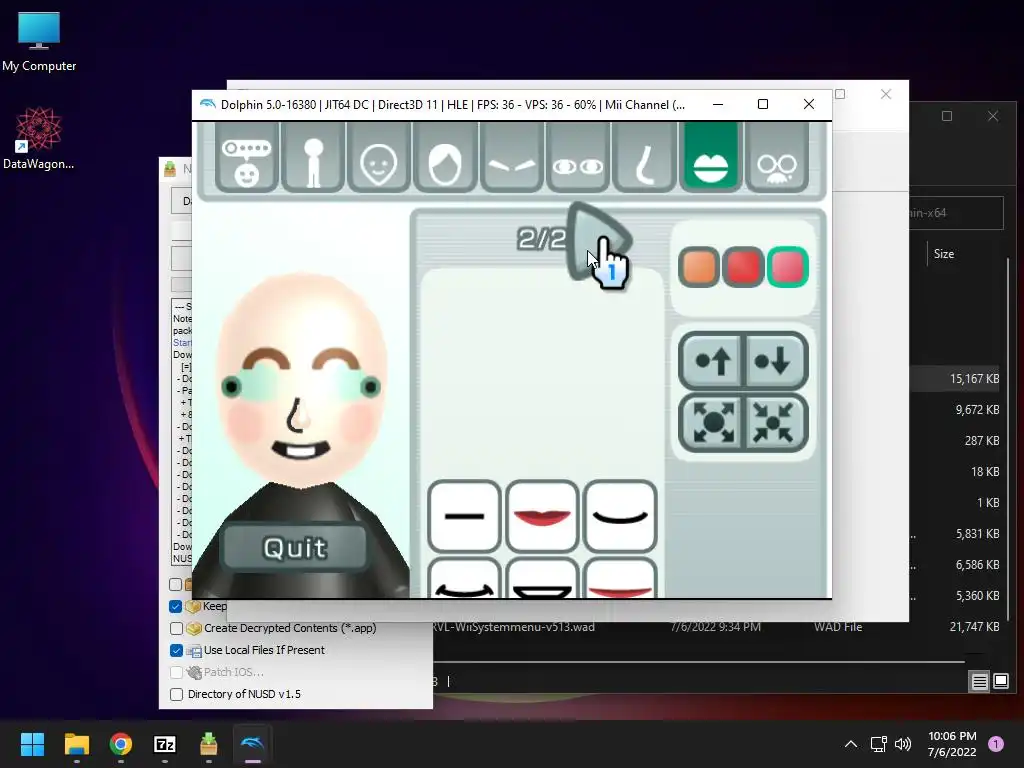Viewport: 1024px width, 768px height.
Task: Choose the straight line mouth
Action: pyautogui.click(x=464, y=516)
